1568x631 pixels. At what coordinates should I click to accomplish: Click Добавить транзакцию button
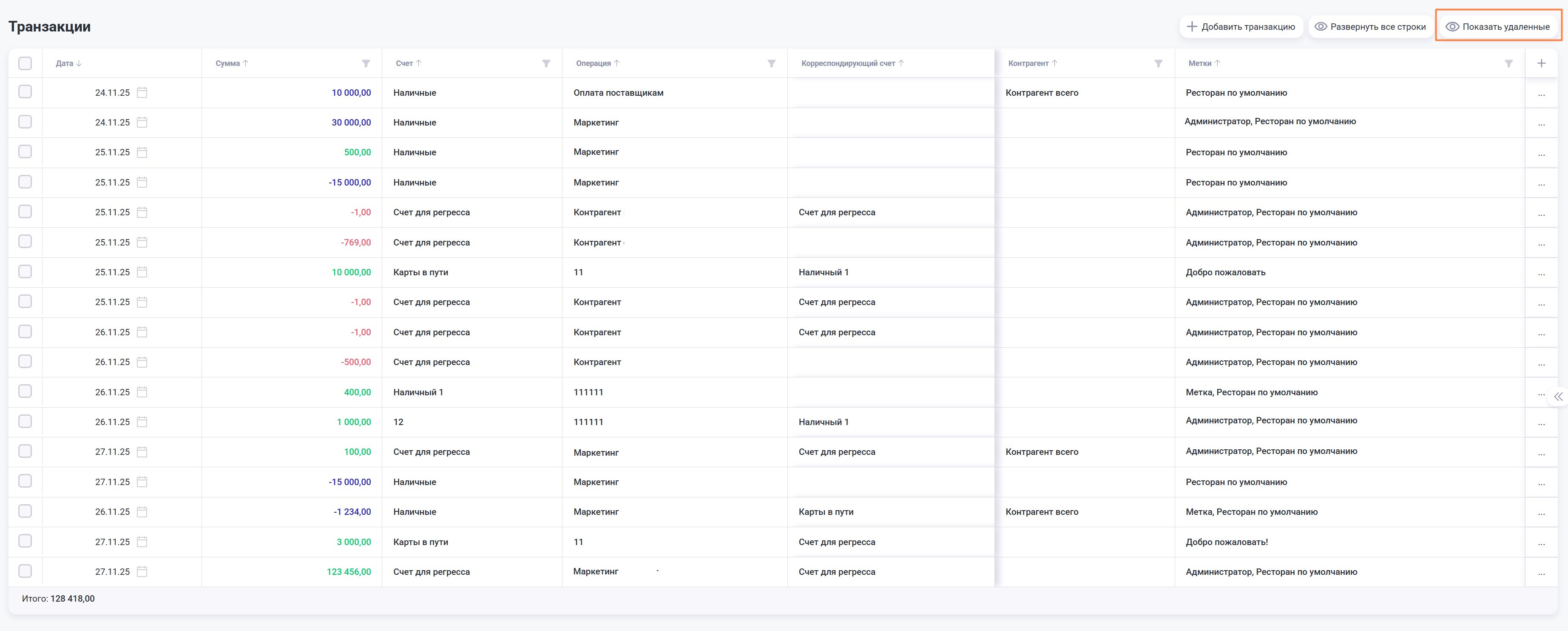pyautogui.click(x=1241, y=27)
